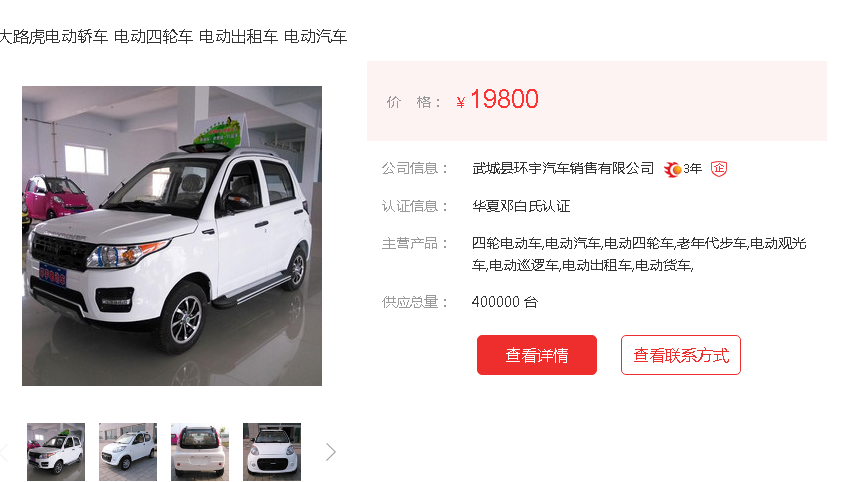Select fourth thumbnail showing car front view
The height and width of the screenshot is (482, 841).
(x=272, y=451)
